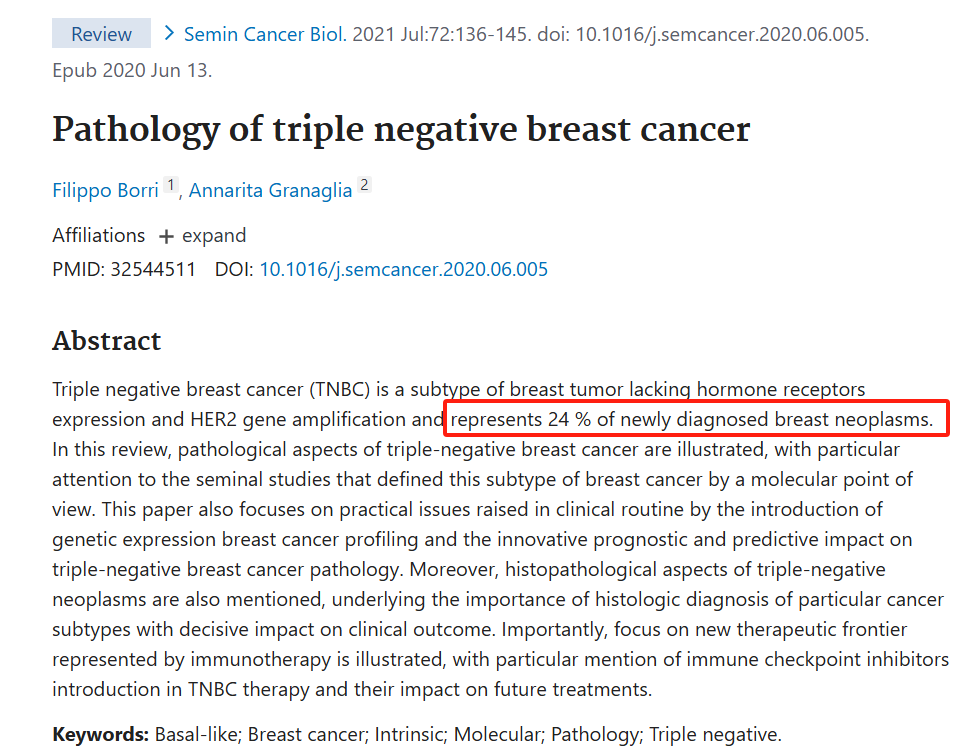The height and width of the screenshot is (746, 967).
Task: Click the chevron before Semin Cancer Biol
Action: [169, 33]
